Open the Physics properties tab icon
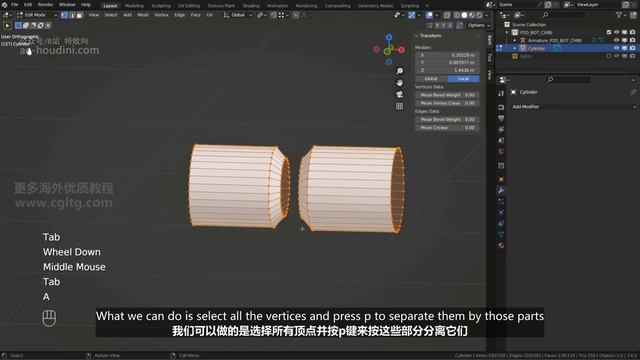 coord(501,213)
